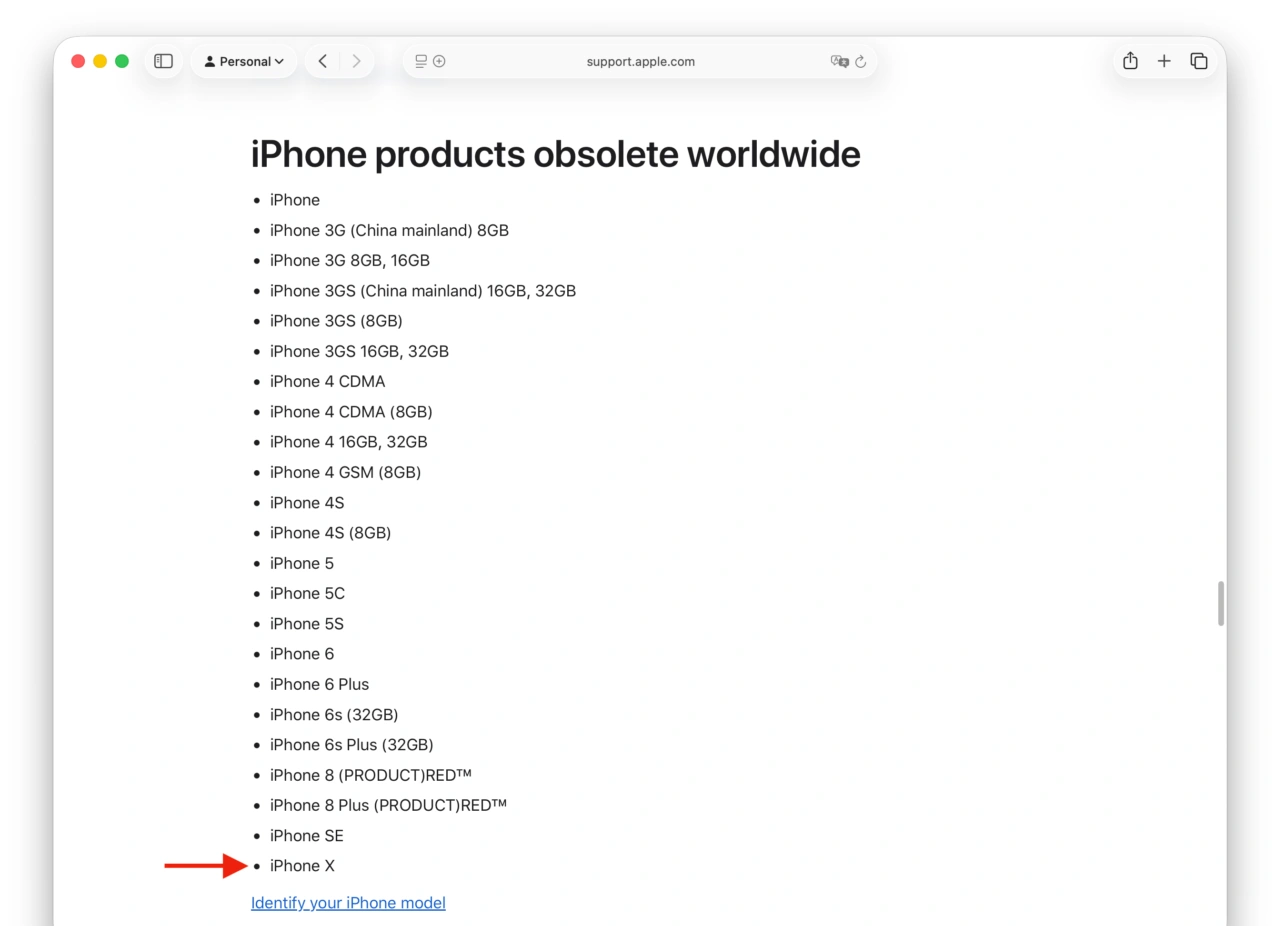1280x926 pixels.
Task: Click 'iPhone 8 Plus (PRODUCT)RED™' list item
Action: [388, 805]
